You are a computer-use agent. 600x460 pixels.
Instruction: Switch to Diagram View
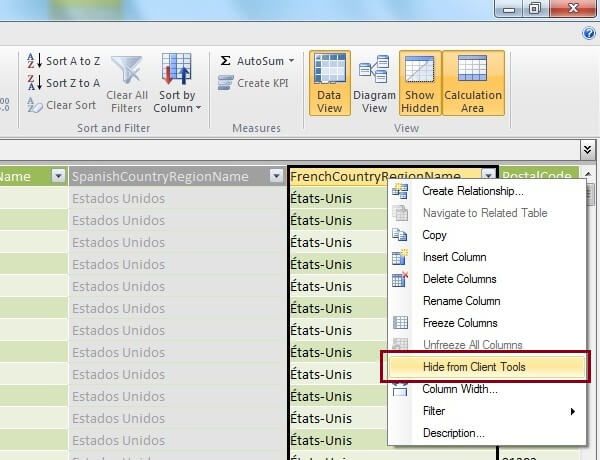pos(374,84)
